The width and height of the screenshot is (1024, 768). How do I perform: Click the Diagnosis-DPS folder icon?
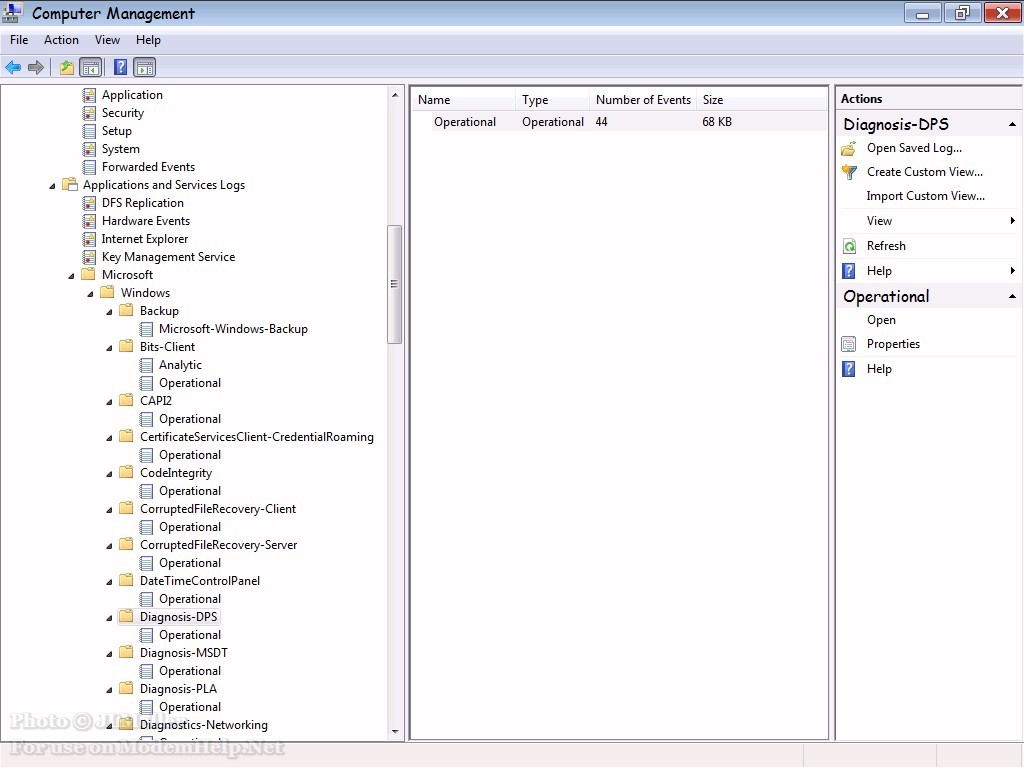126,616
